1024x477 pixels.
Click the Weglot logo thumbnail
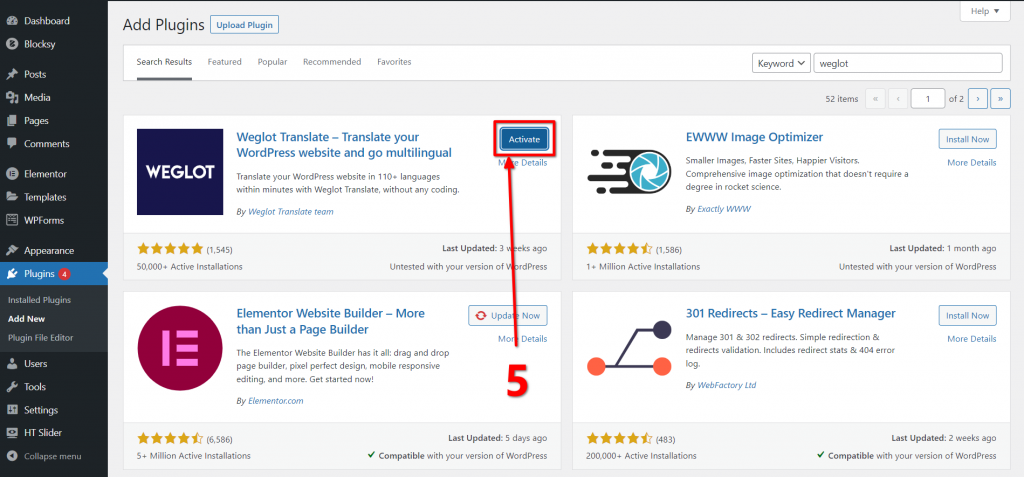[180, 172]
